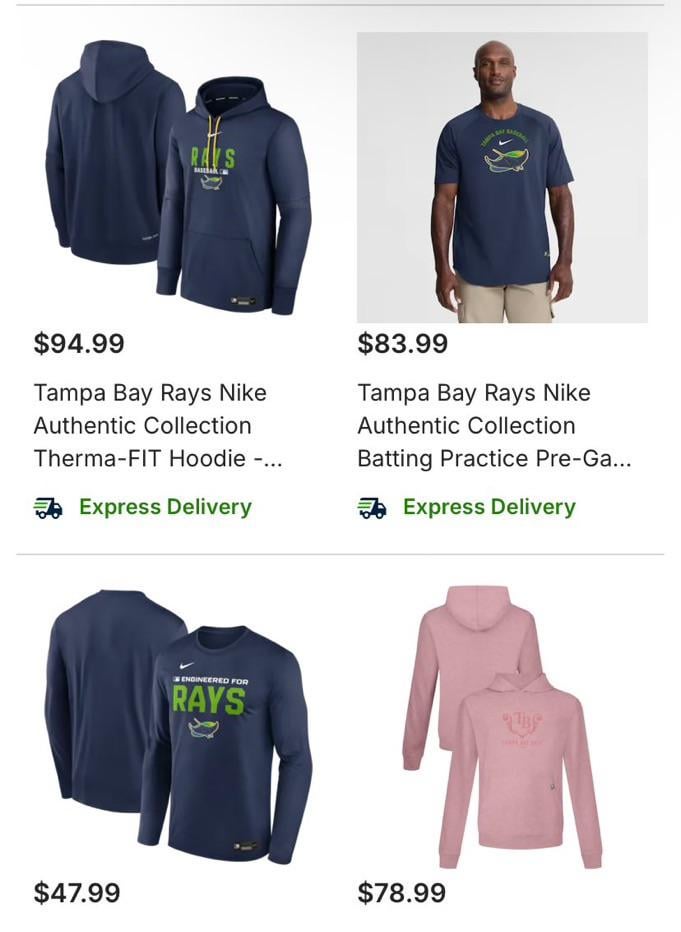Viewport: 681px width, 932px height.
Task: Tap the TB emblem on the pink hoodie
Action: [x=522, y=725]
